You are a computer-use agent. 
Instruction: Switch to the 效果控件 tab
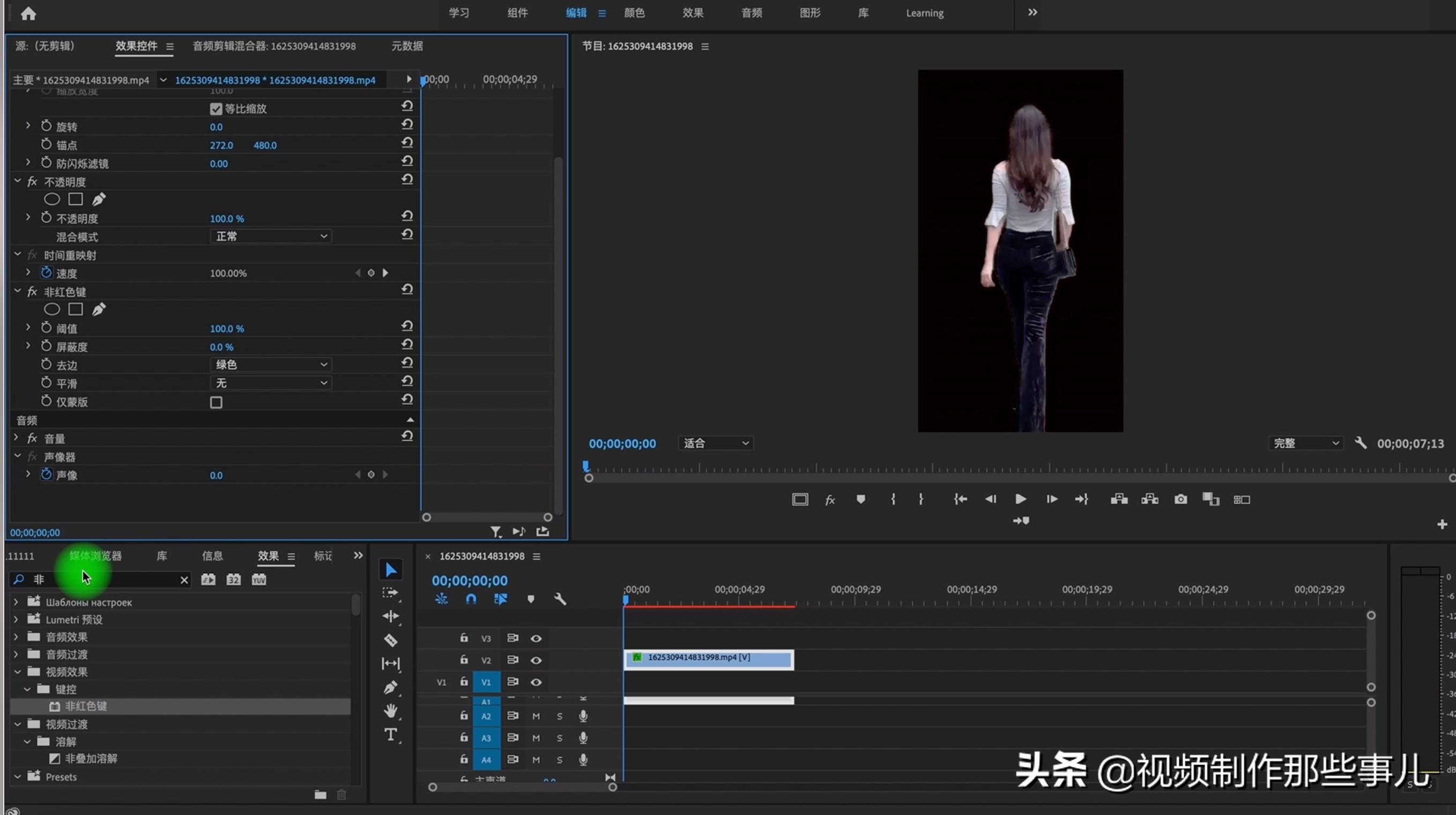coord(137,46)
